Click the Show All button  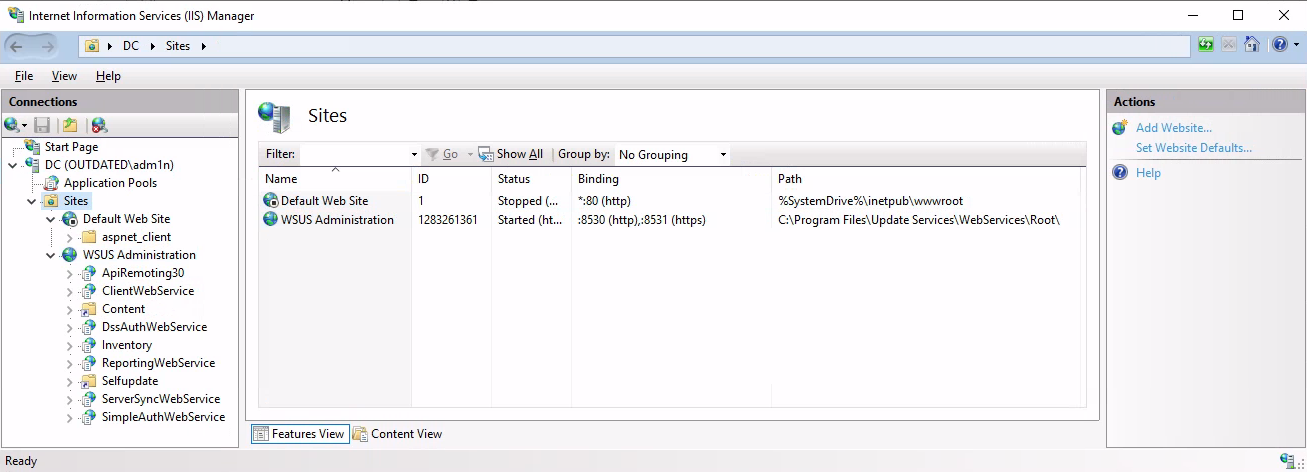(x=511, y=154)
